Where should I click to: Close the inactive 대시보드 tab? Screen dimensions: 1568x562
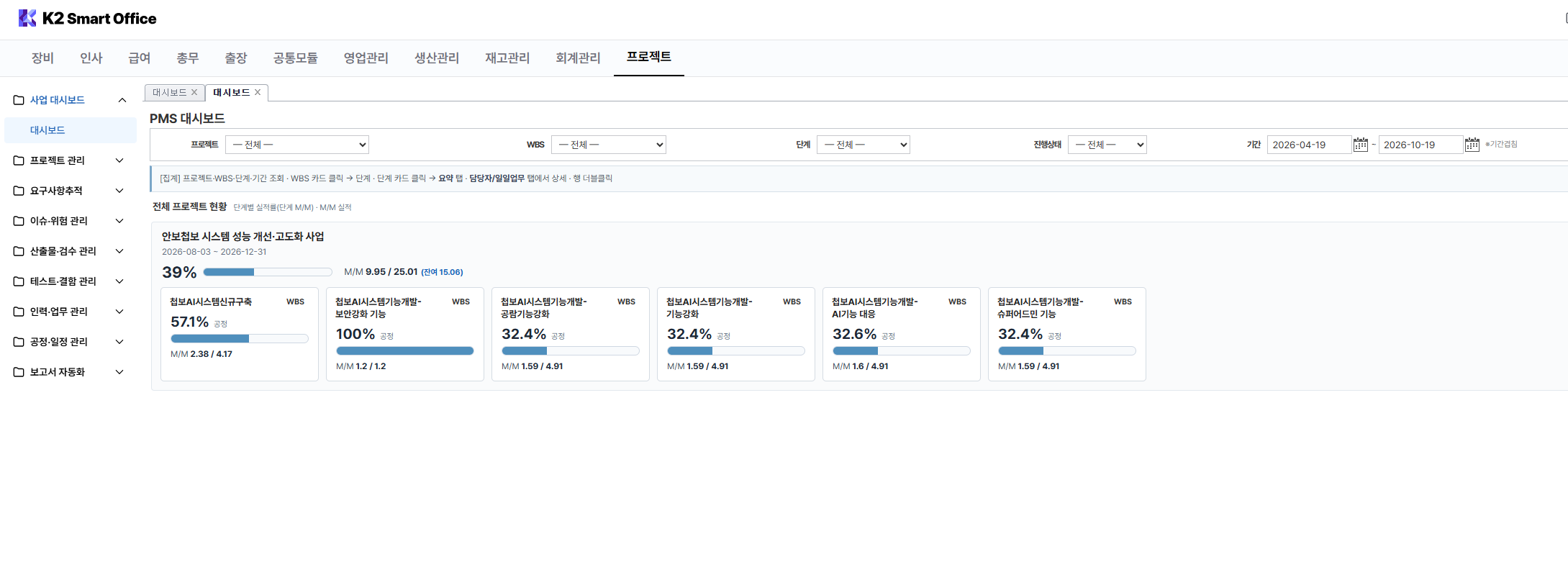click(x=194, y=92)
